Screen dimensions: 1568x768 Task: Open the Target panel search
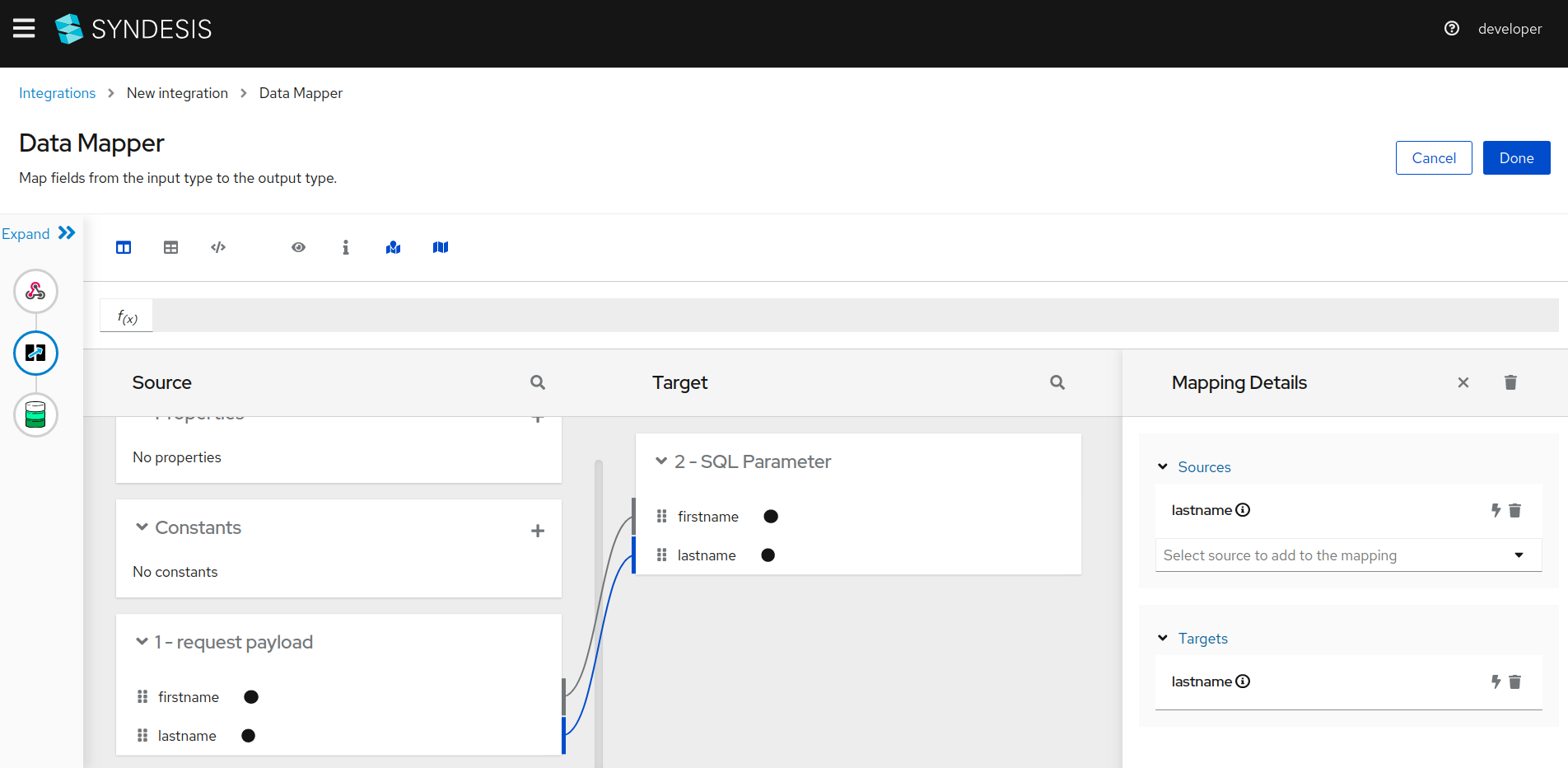tap(1057, 382)
